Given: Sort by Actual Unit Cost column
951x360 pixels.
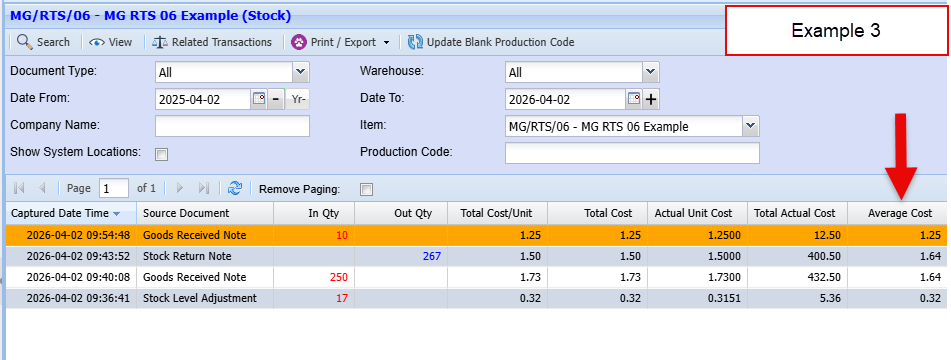Looking at the screenshot, I should 697,213.
